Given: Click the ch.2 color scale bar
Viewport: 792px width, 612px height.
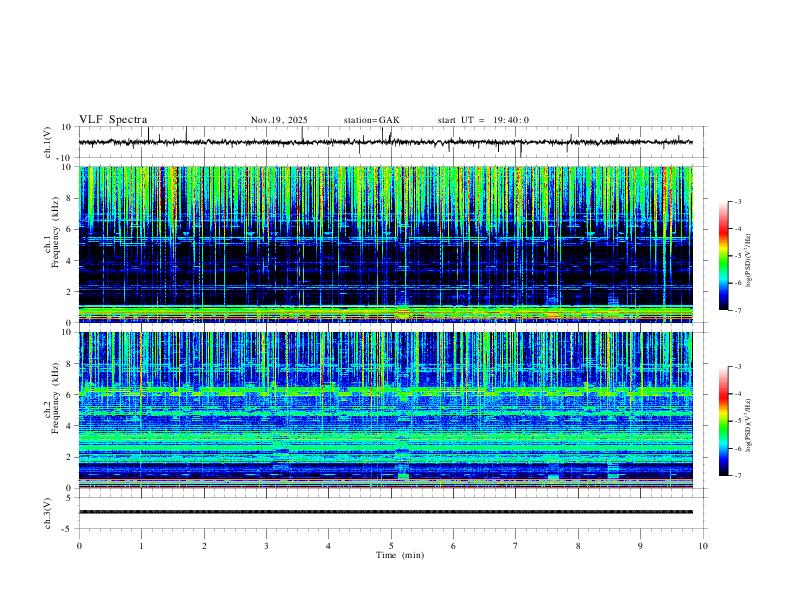Looking at the screenshot, I should point(724,421).
